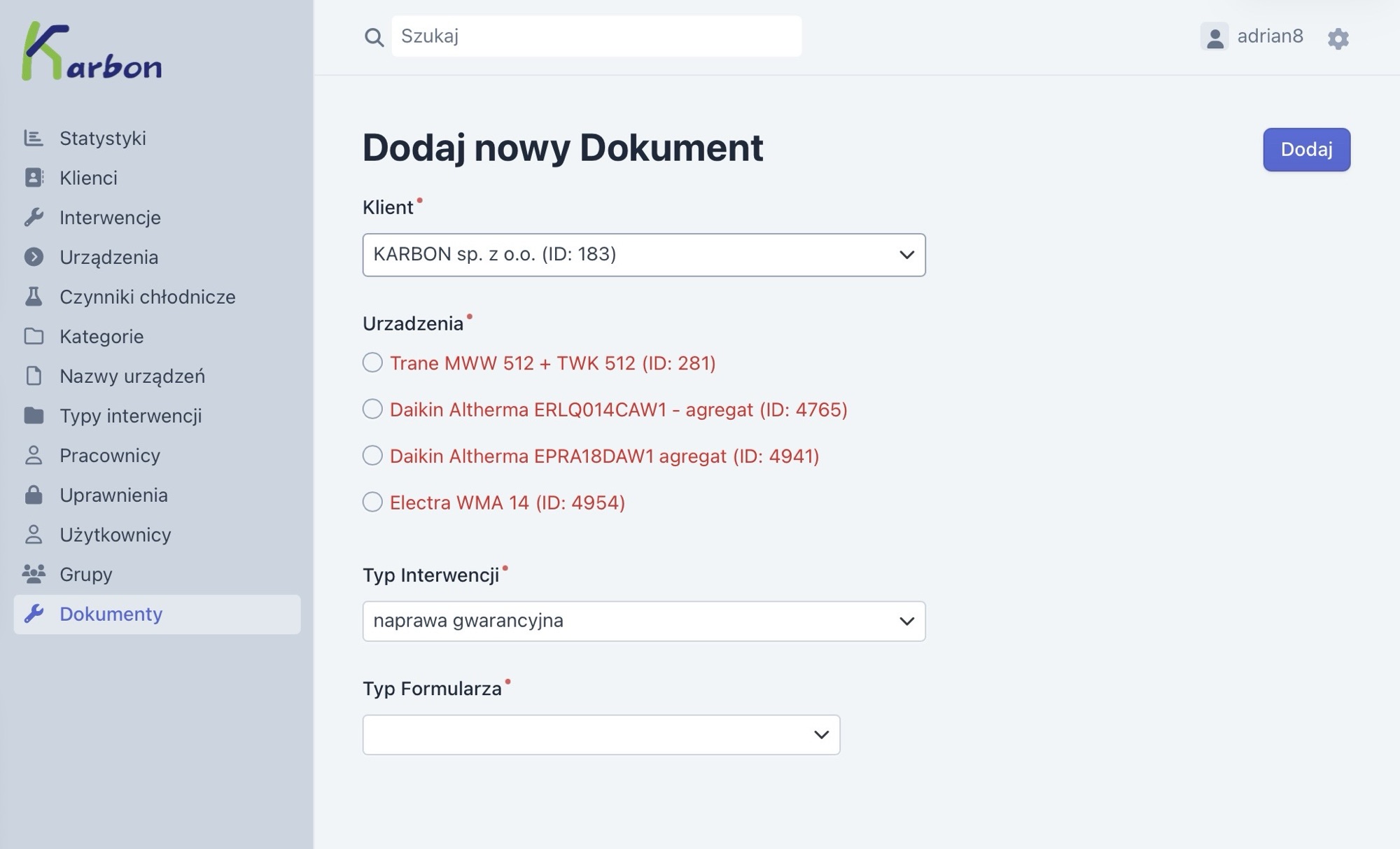Screen dimensions: 1400x849
Task: Click the Karbon logo
Action: [92, 52]
